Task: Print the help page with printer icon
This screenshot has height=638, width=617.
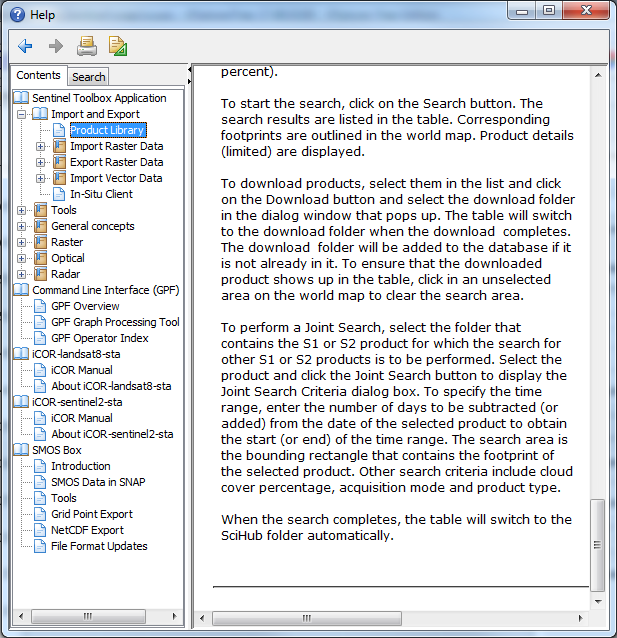Action: (x=87, y=46)
